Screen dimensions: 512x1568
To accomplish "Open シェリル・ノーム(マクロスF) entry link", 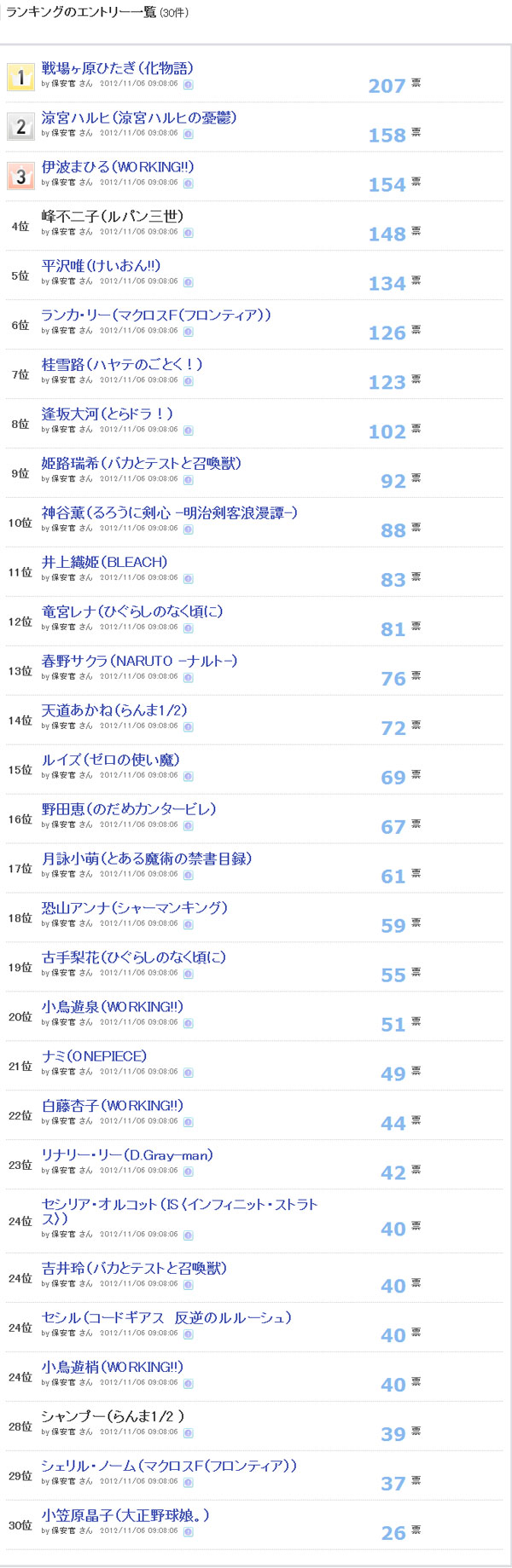I will [x=169, y=1466].
